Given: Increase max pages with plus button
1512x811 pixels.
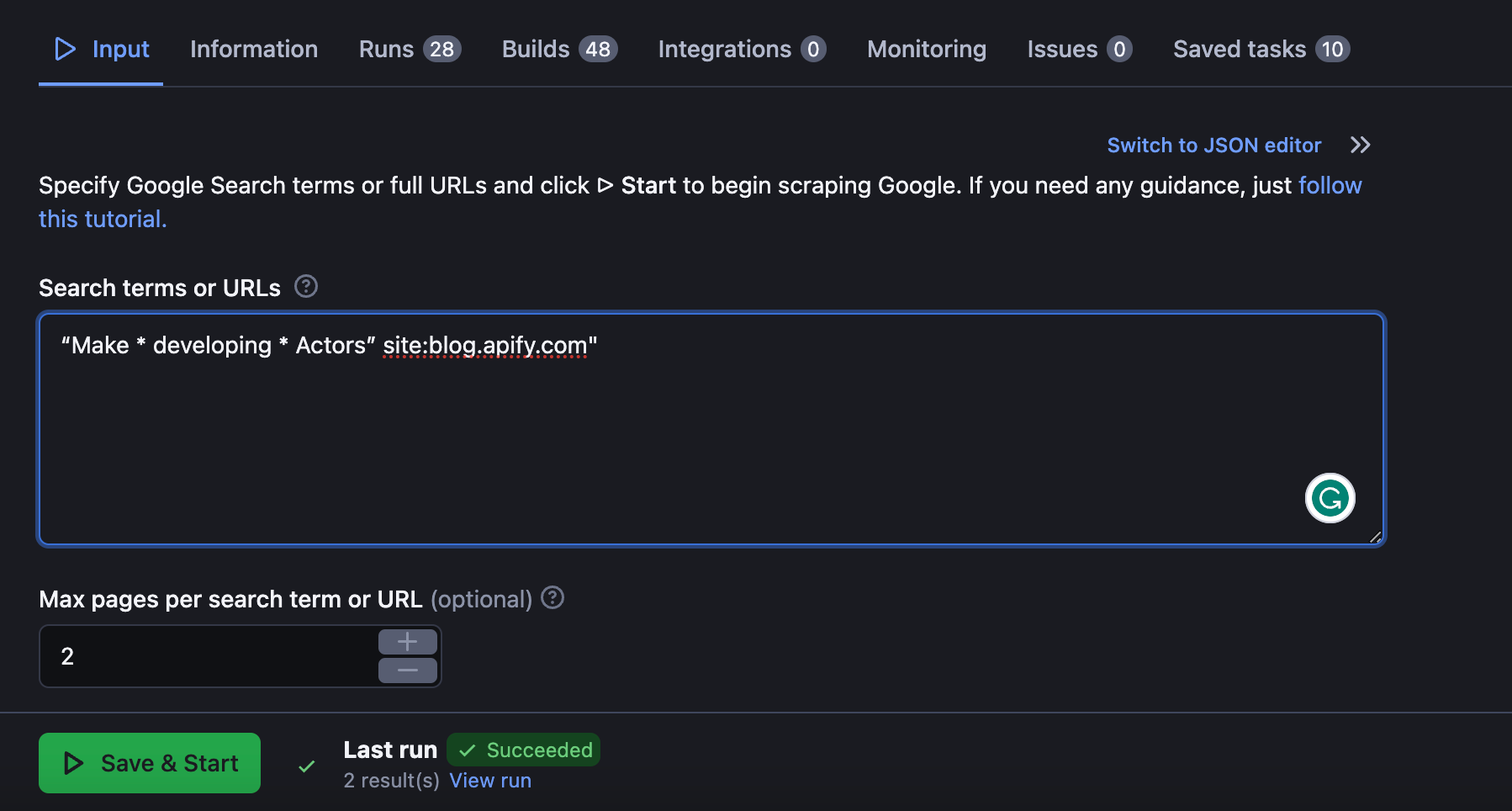Looking at the screenshot, I should click(x=407, y=642).
